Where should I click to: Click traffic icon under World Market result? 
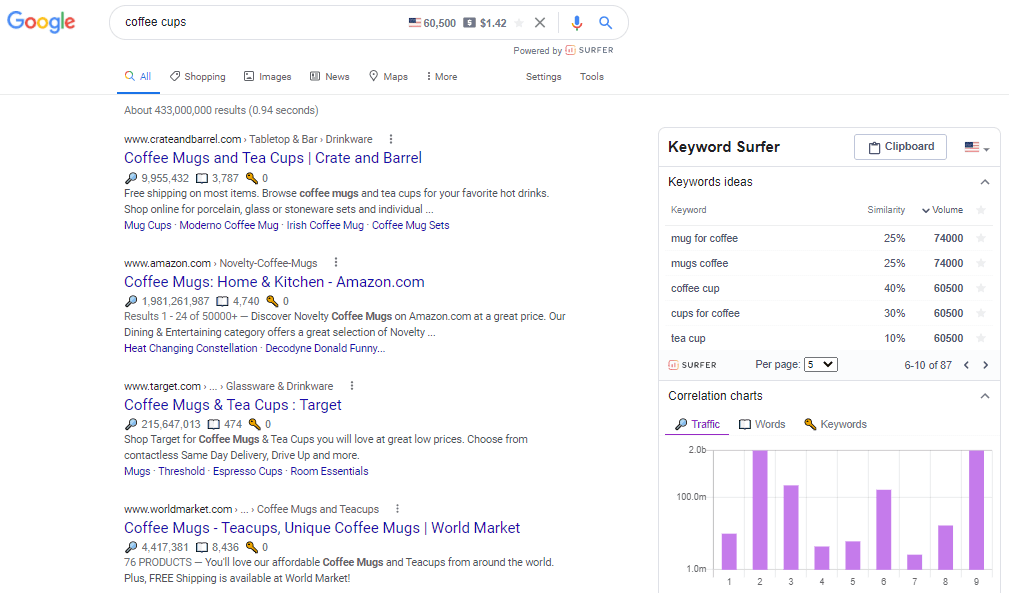131,547
